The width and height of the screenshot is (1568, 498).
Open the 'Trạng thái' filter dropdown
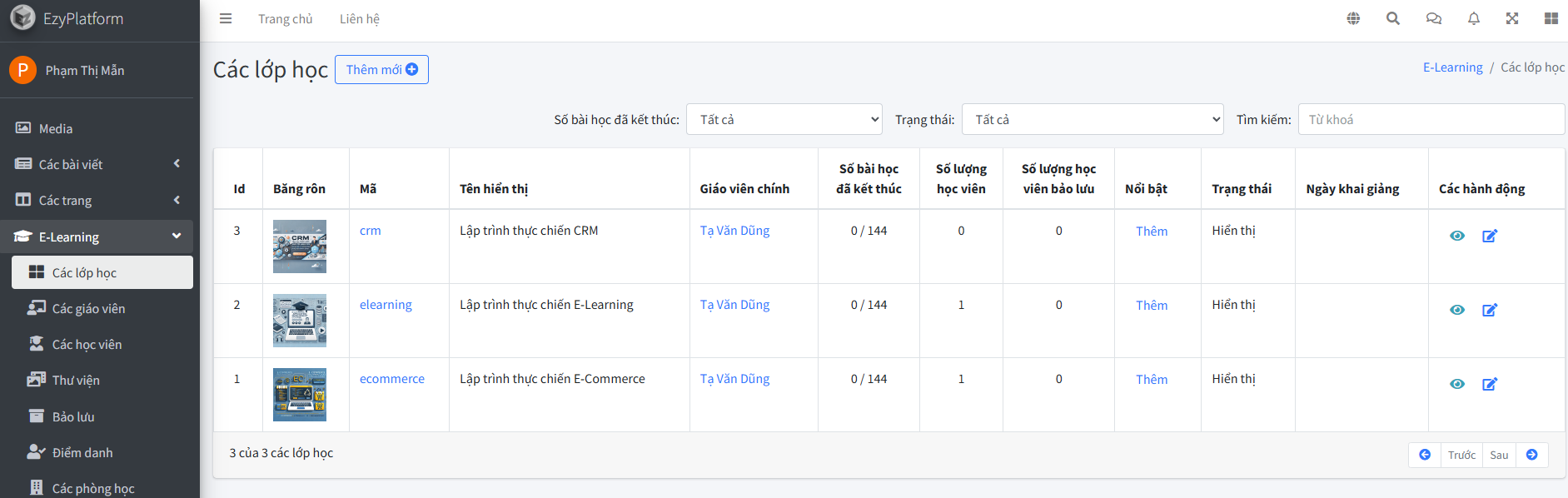tap(1092, 119)
